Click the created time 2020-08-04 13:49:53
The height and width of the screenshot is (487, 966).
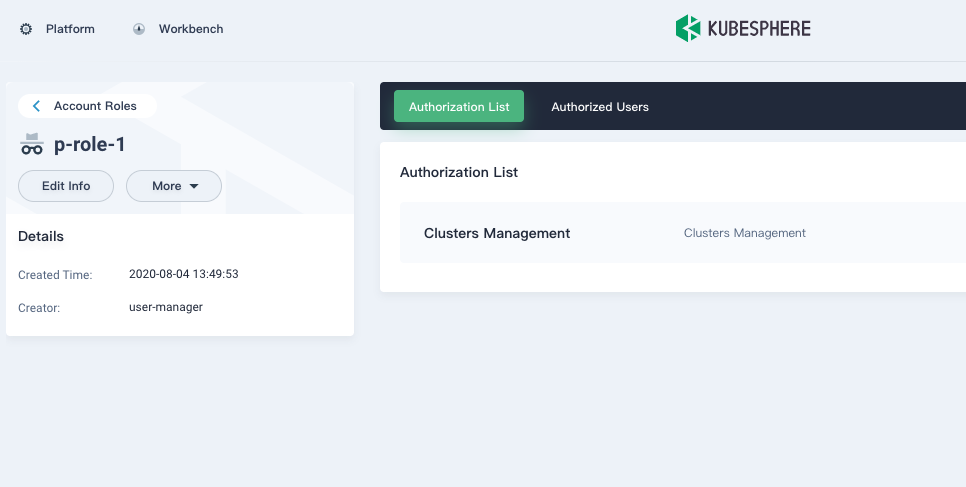(184, 274)
